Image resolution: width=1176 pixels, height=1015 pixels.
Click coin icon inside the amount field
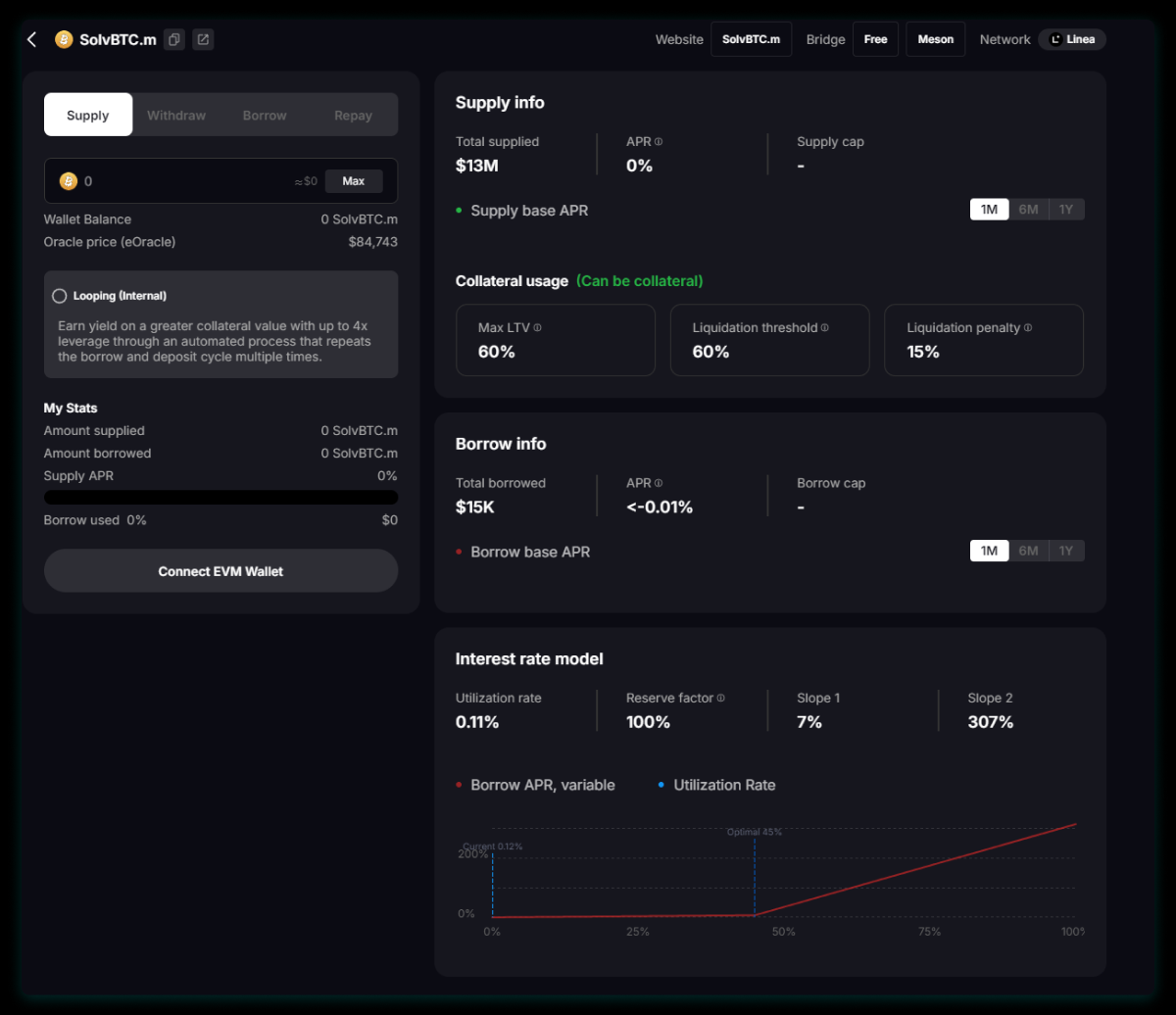tap(69, 181)
